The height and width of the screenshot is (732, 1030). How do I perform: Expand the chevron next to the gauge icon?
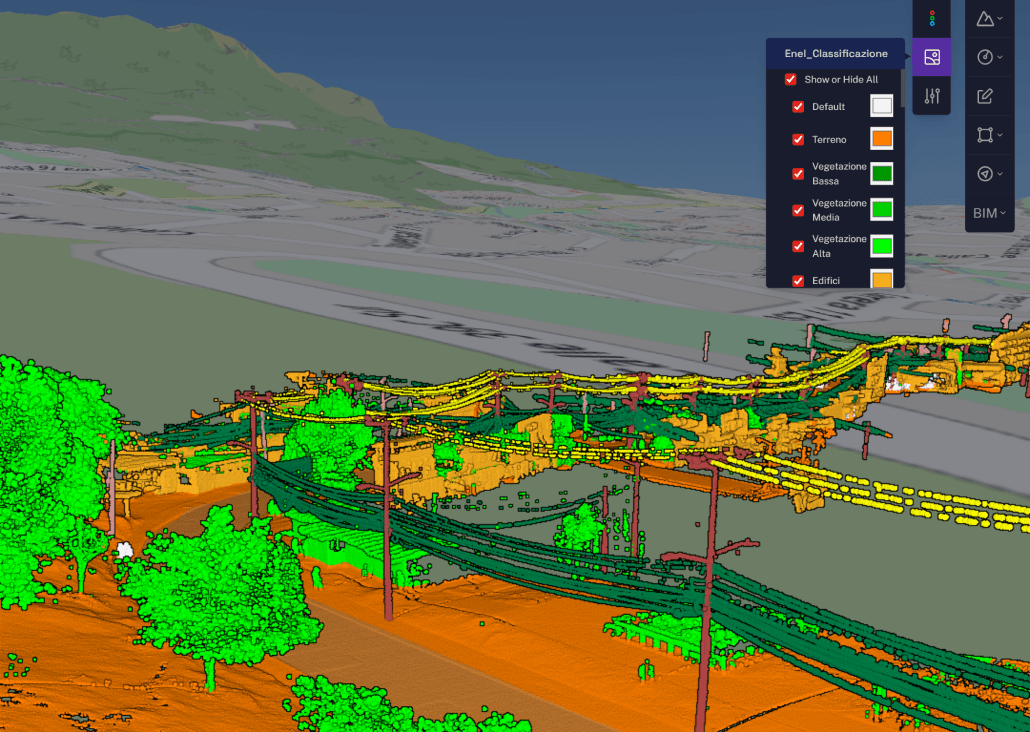point(1001,57)
